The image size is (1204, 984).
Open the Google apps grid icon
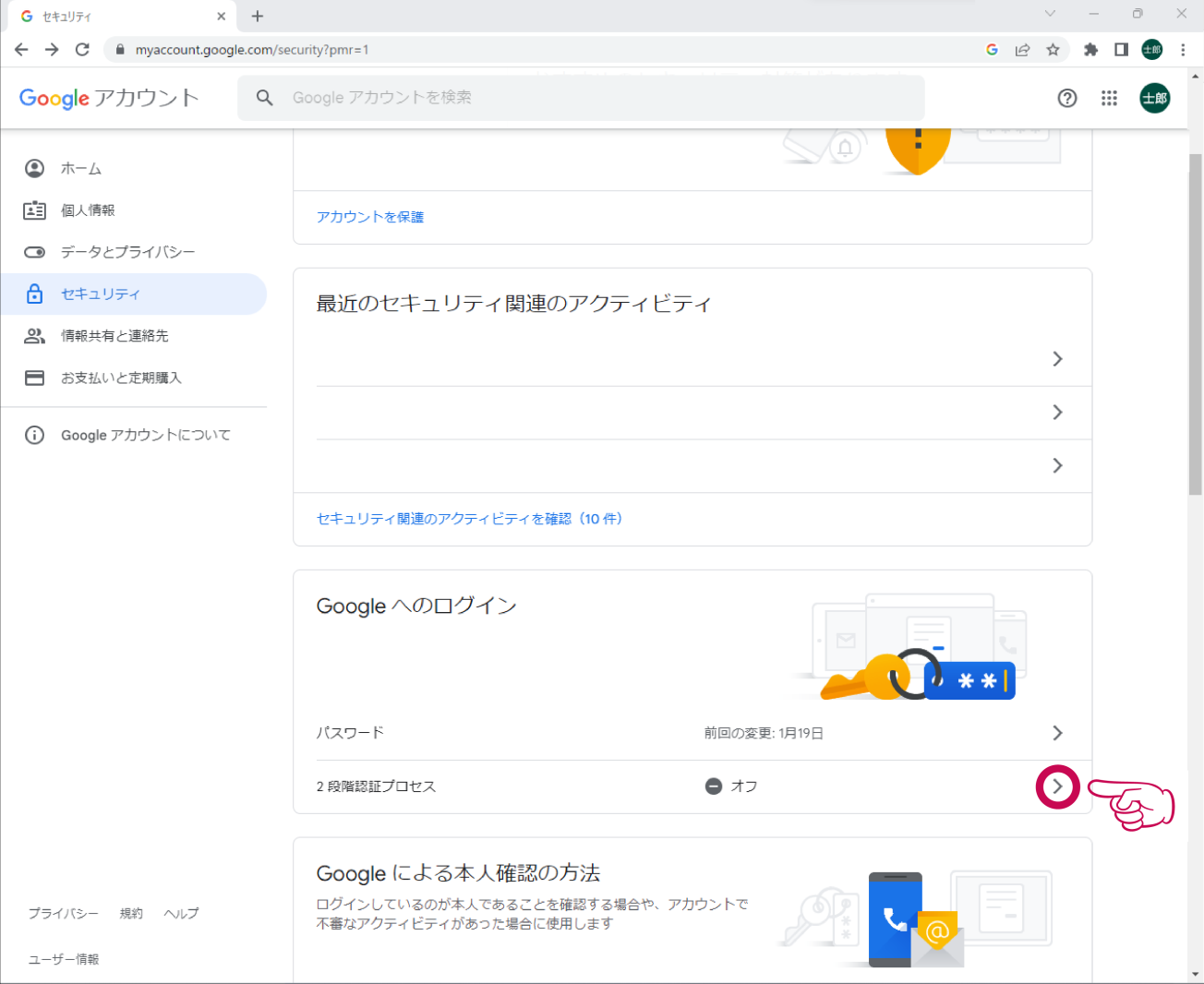click(x=1109, y=98)
